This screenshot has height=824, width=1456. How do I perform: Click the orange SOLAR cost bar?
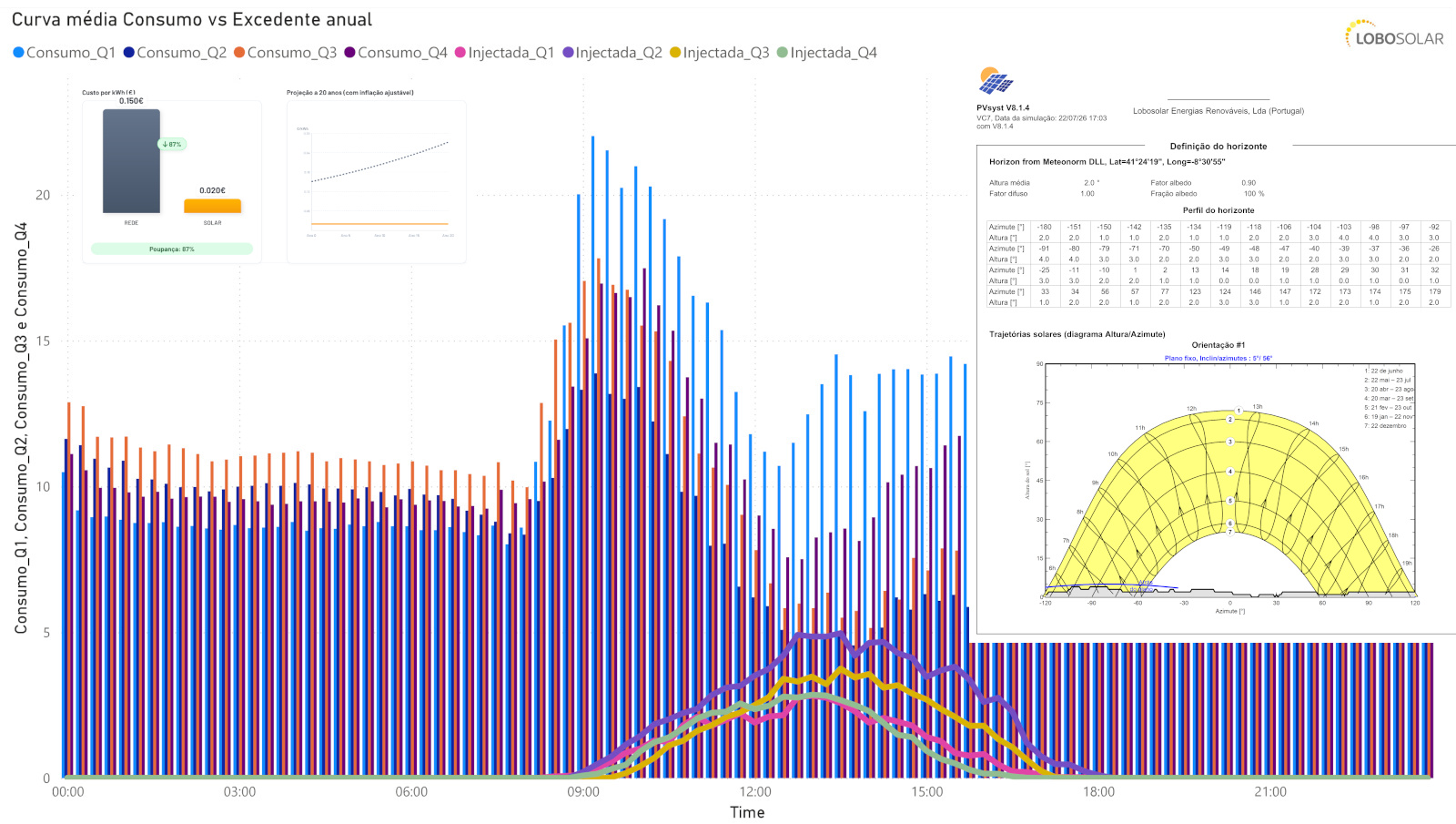[x=212, y=206]
